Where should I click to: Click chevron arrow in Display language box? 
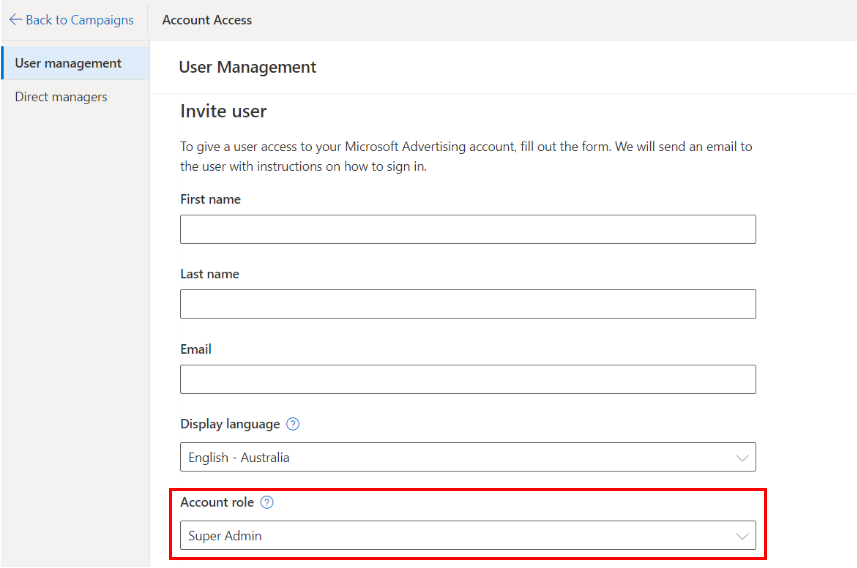742,458
